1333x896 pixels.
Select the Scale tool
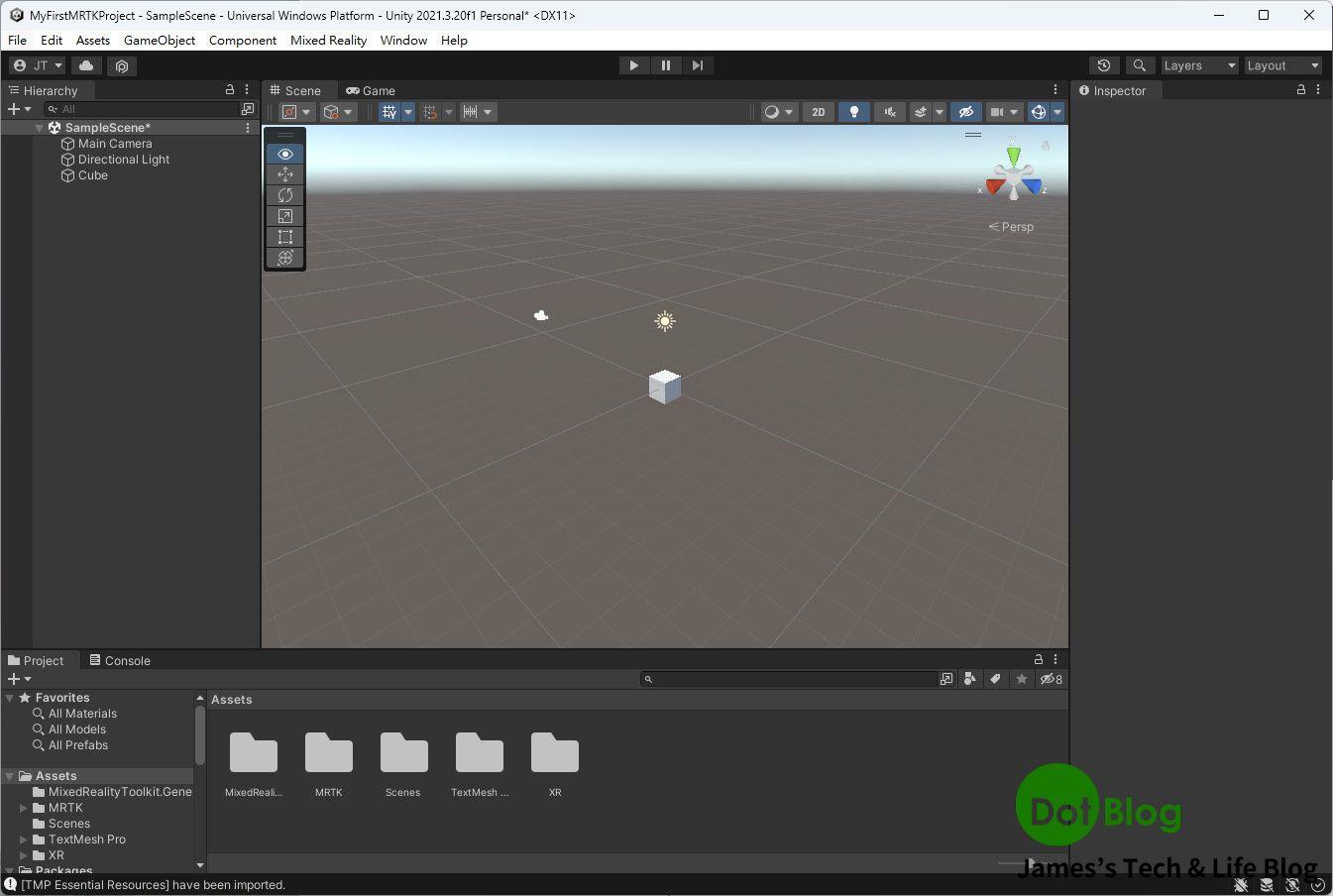[x=284, y=216]
